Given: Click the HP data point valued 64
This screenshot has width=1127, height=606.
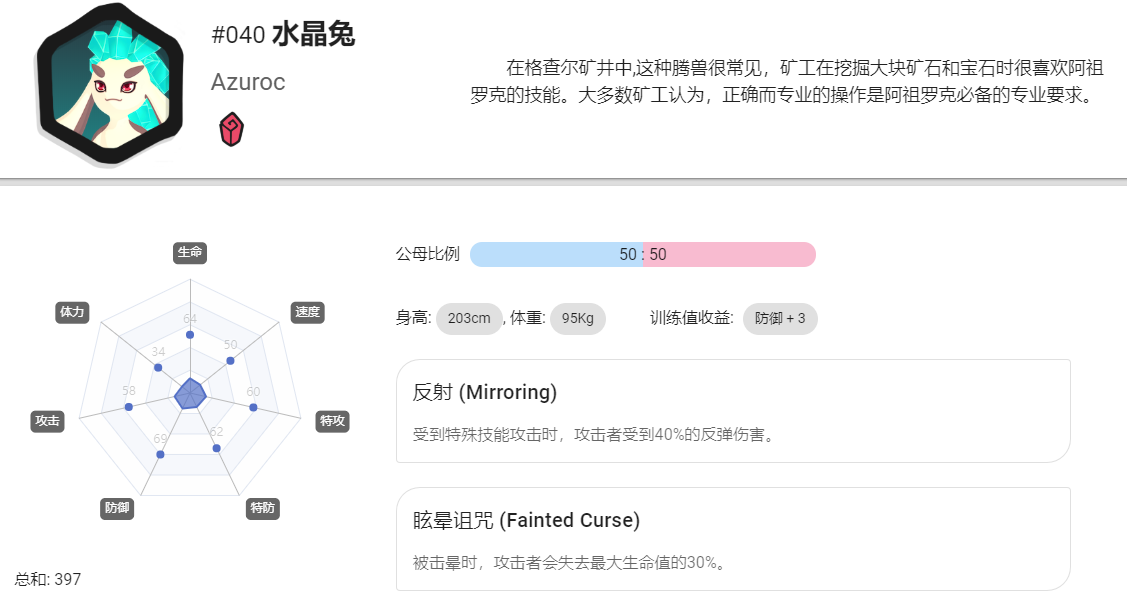Looking at the screenshot, I should click(x=190, y=335).
